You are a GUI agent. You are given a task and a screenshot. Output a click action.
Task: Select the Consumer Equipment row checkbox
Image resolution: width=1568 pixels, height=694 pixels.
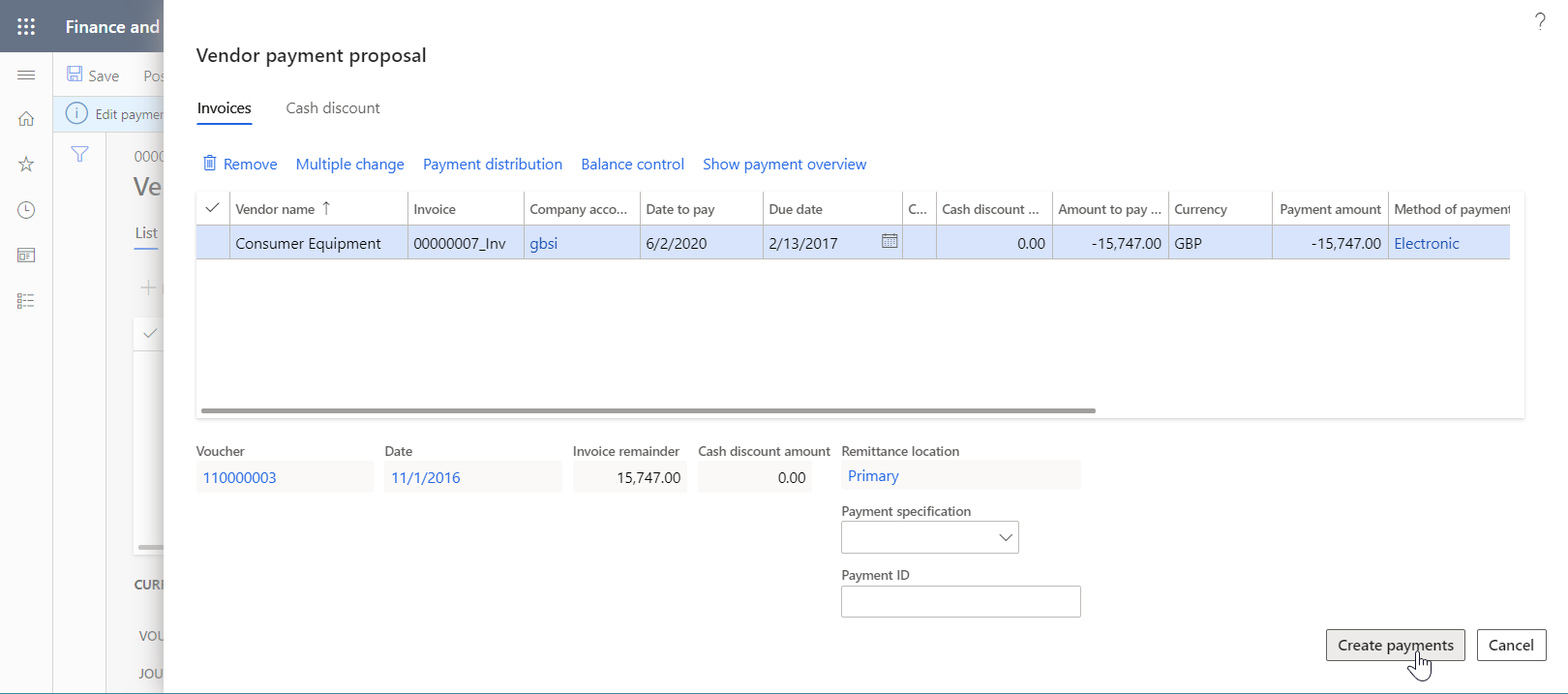tap(213, 243)
